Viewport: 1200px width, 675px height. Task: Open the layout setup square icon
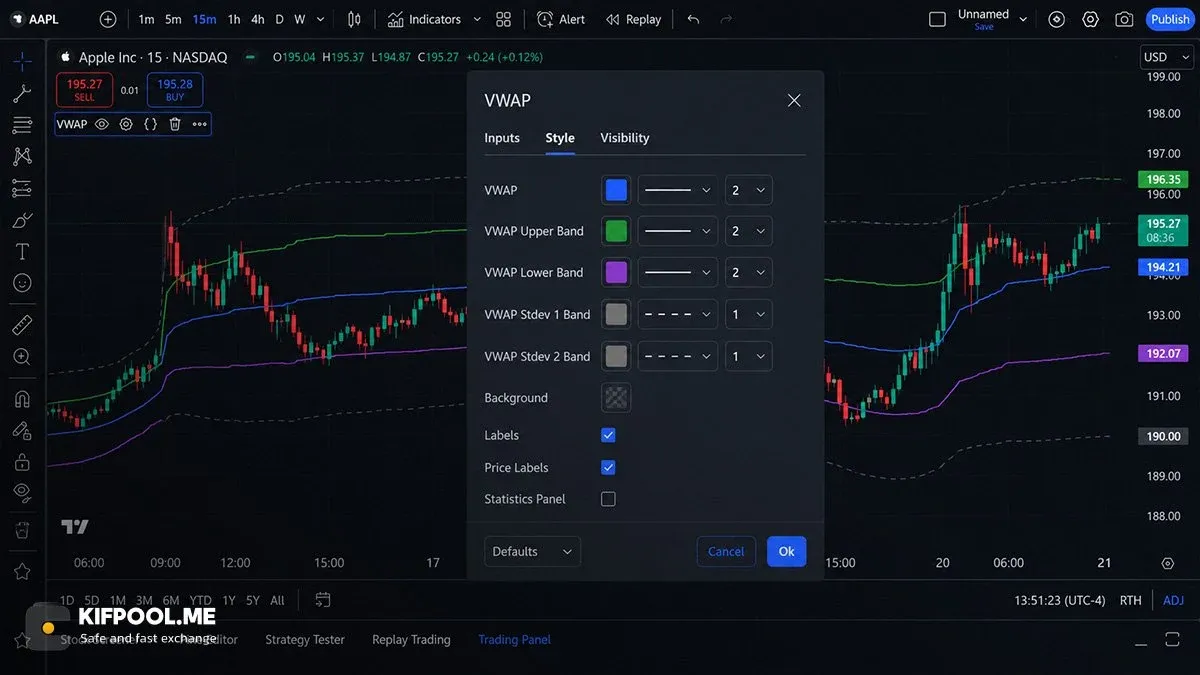[937, 19]
